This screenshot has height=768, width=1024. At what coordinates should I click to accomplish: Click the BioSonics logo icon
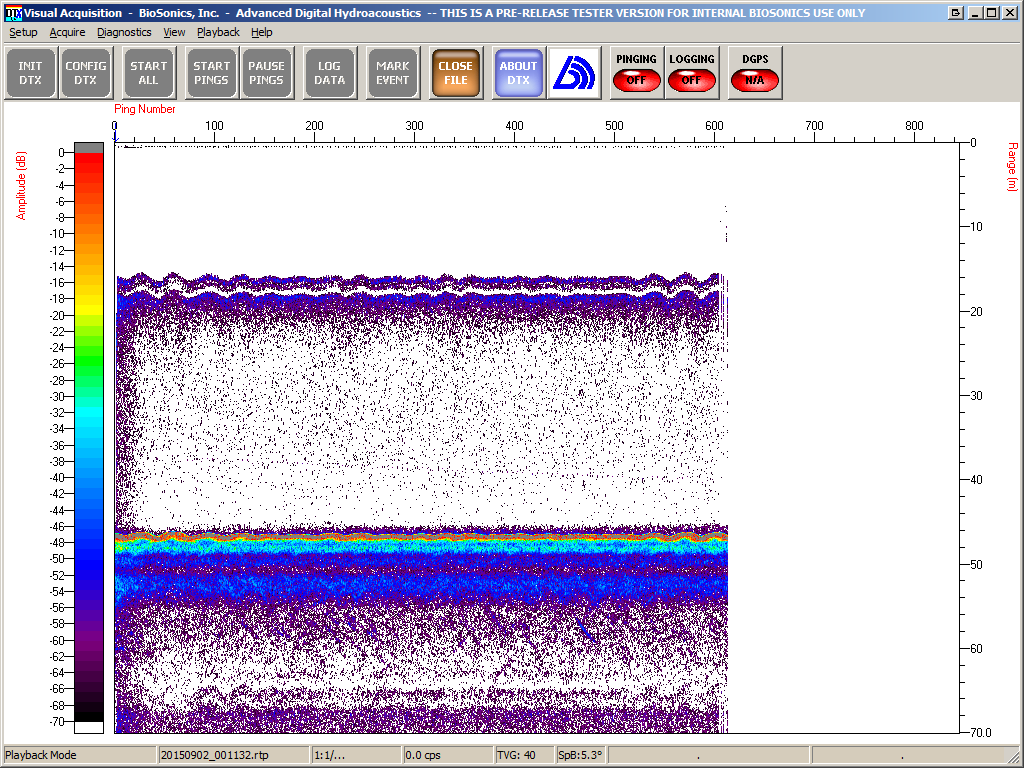click(574, 73)
